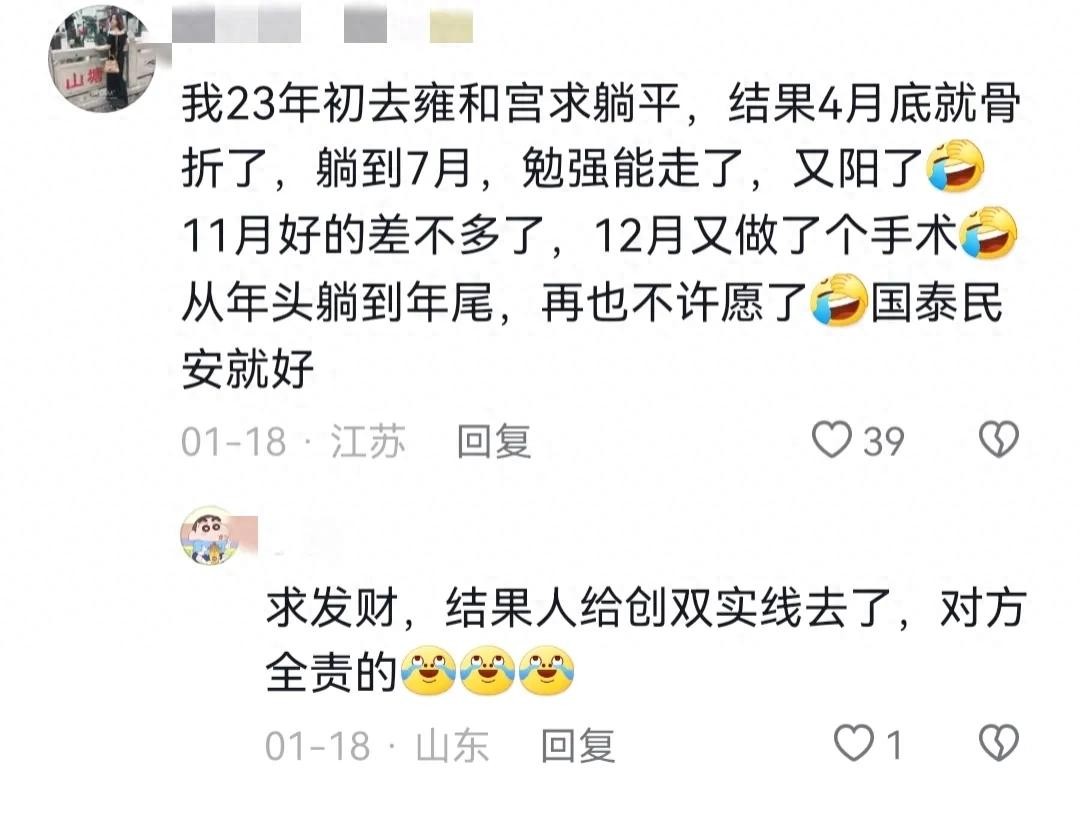The width and height of the screenshot is (1080, 826).
Task: Open the comment text about 雍和宫求躺平
Action: click(600, 236)
